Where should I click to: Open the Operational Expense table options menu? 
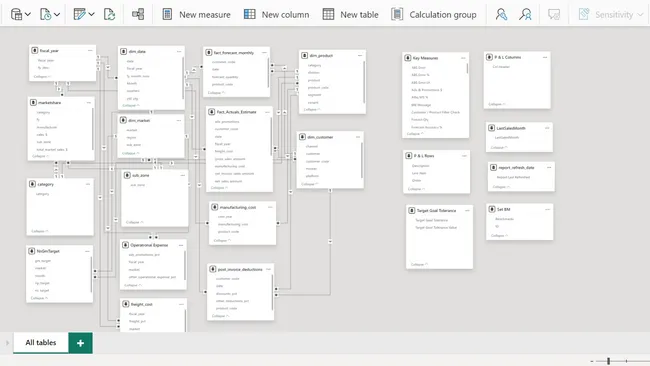pyautogui.click(x=181, y=245)
